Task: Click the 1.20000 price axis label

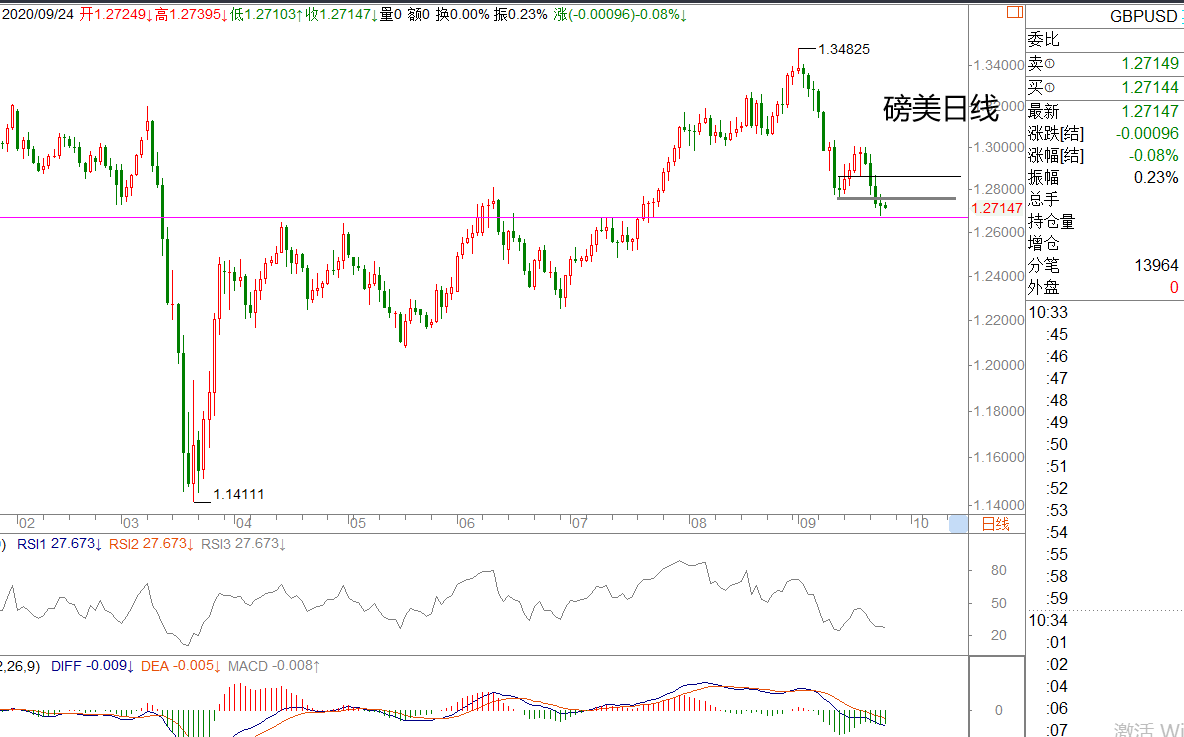Action: click(998, 365)
